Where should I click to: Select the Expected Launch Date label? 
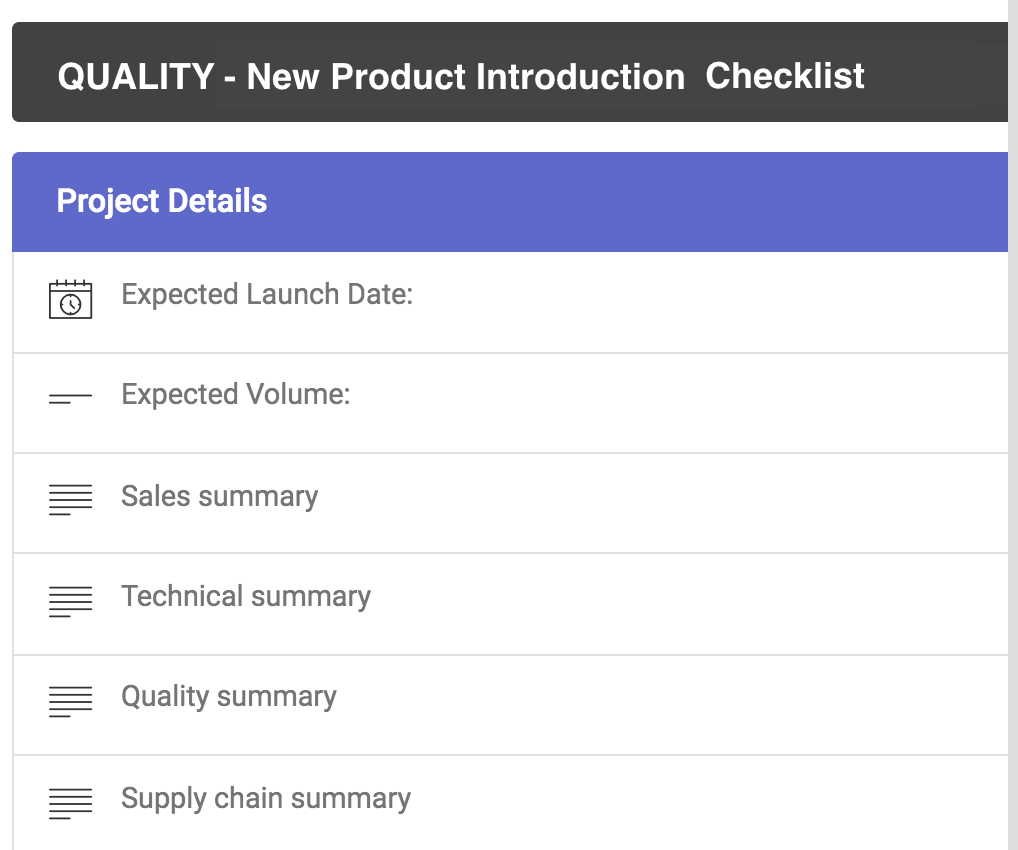pyautogui.click(x=267, y=295)
